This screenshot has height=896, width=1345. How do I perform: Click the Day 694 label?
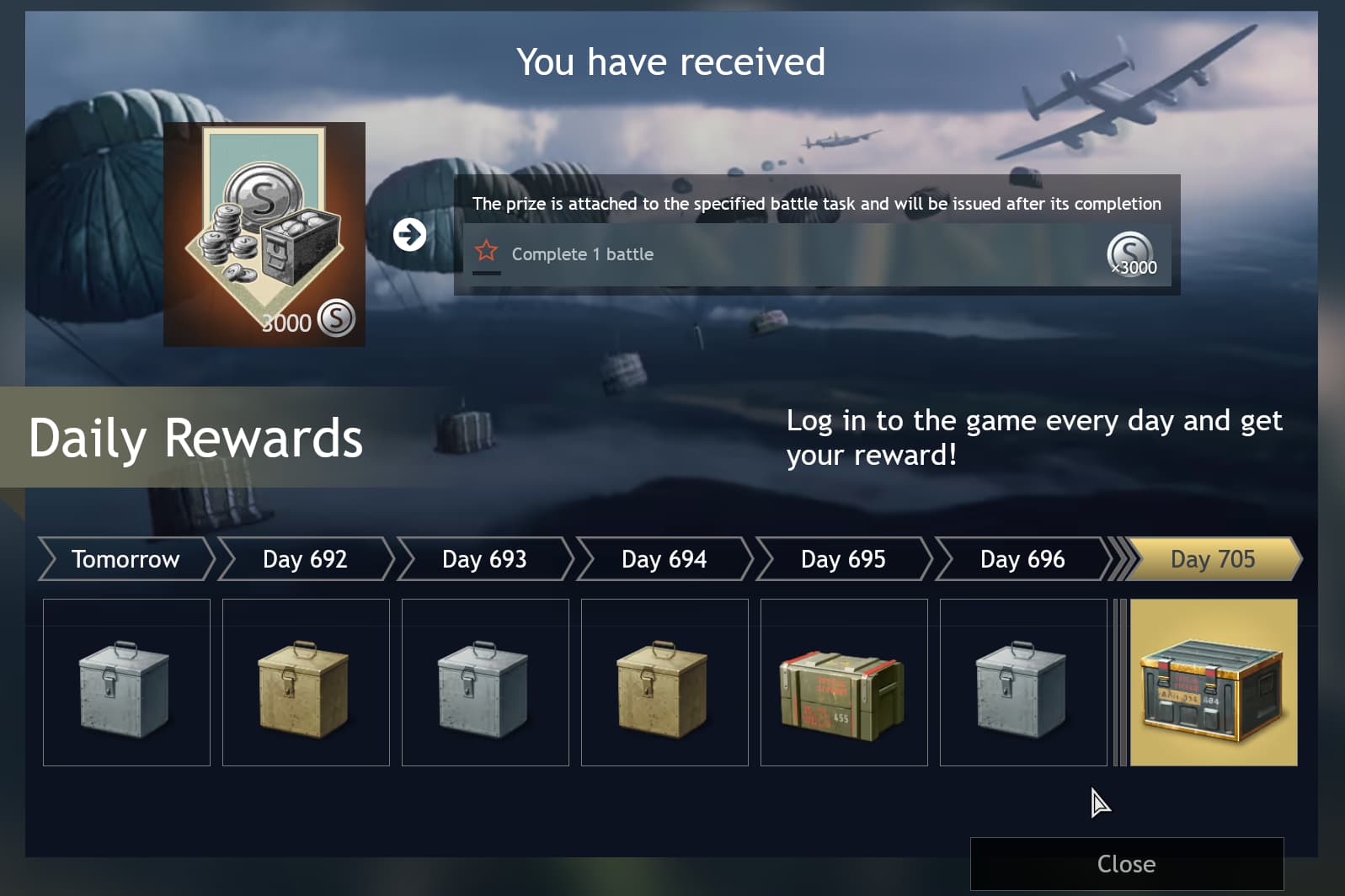tap(664, 559)
